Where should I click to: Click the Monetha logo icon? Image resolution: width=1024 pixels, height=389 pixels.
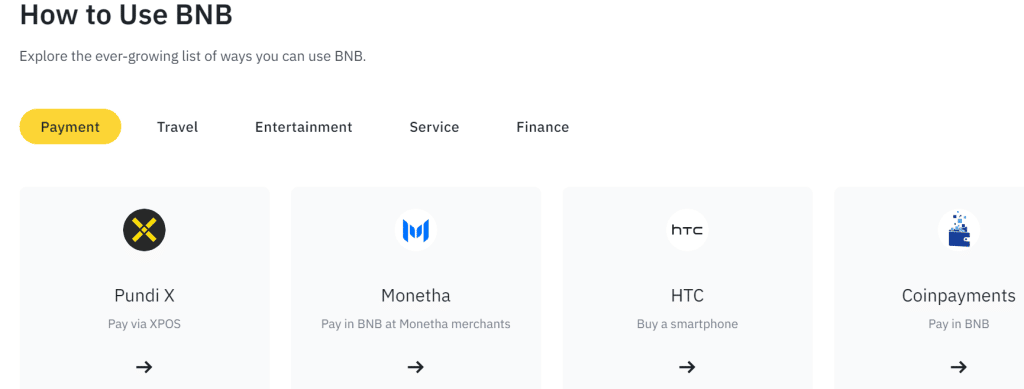tap(415, 230)
